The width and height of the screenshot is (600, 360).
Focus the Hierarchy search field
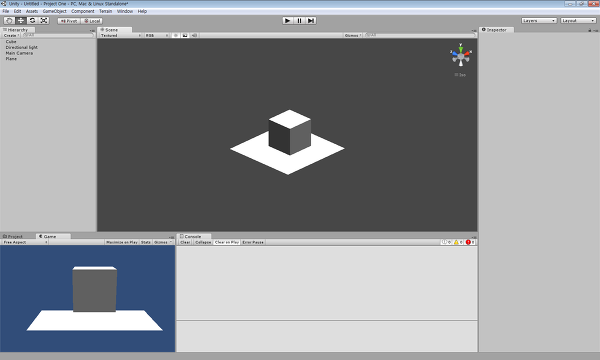pos(58,35)
